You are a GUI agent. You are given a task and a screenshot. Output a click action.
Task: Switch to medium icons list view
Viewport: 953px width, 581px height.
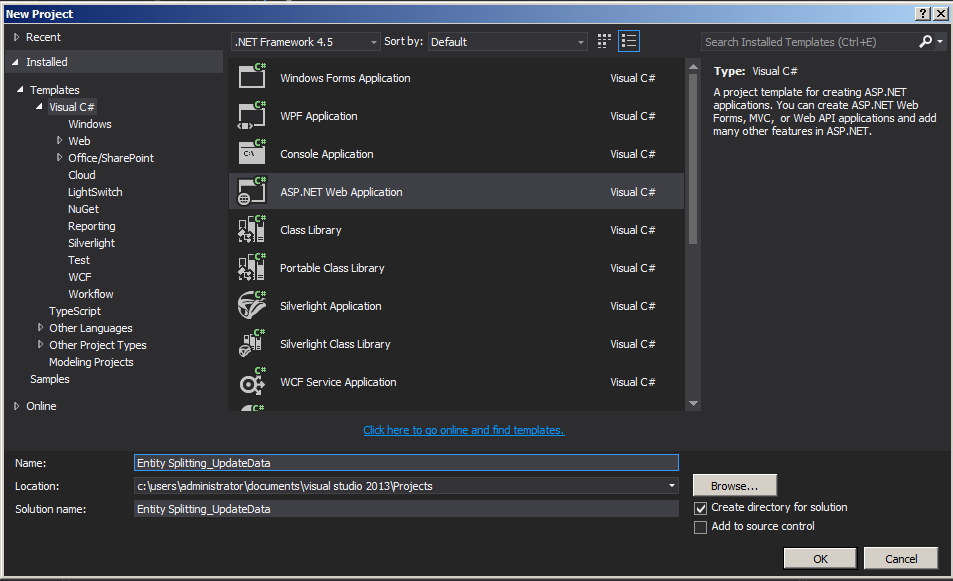pos(629,42)
